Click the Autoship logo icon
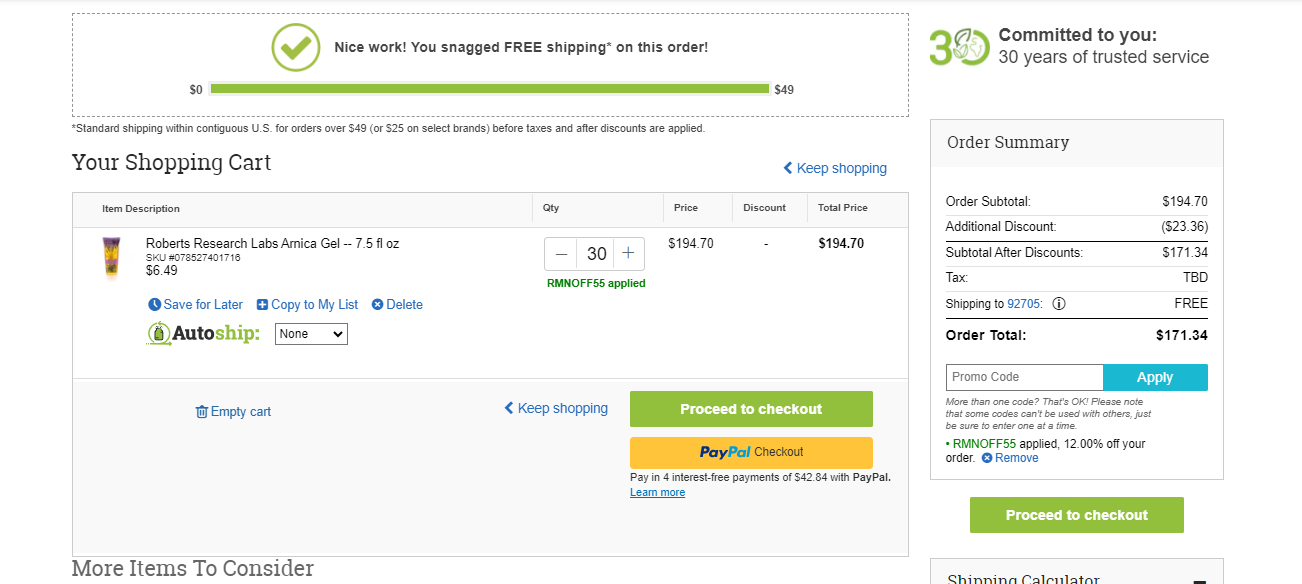Image resolution: width=1302 pixels, height=584 pixels. [x=158, y=334]
